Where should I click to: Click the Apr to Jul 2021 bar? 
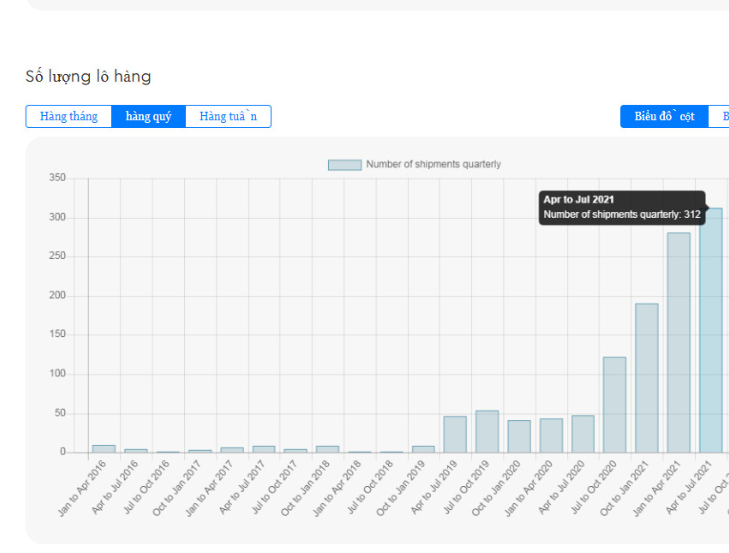click(710, 330)
